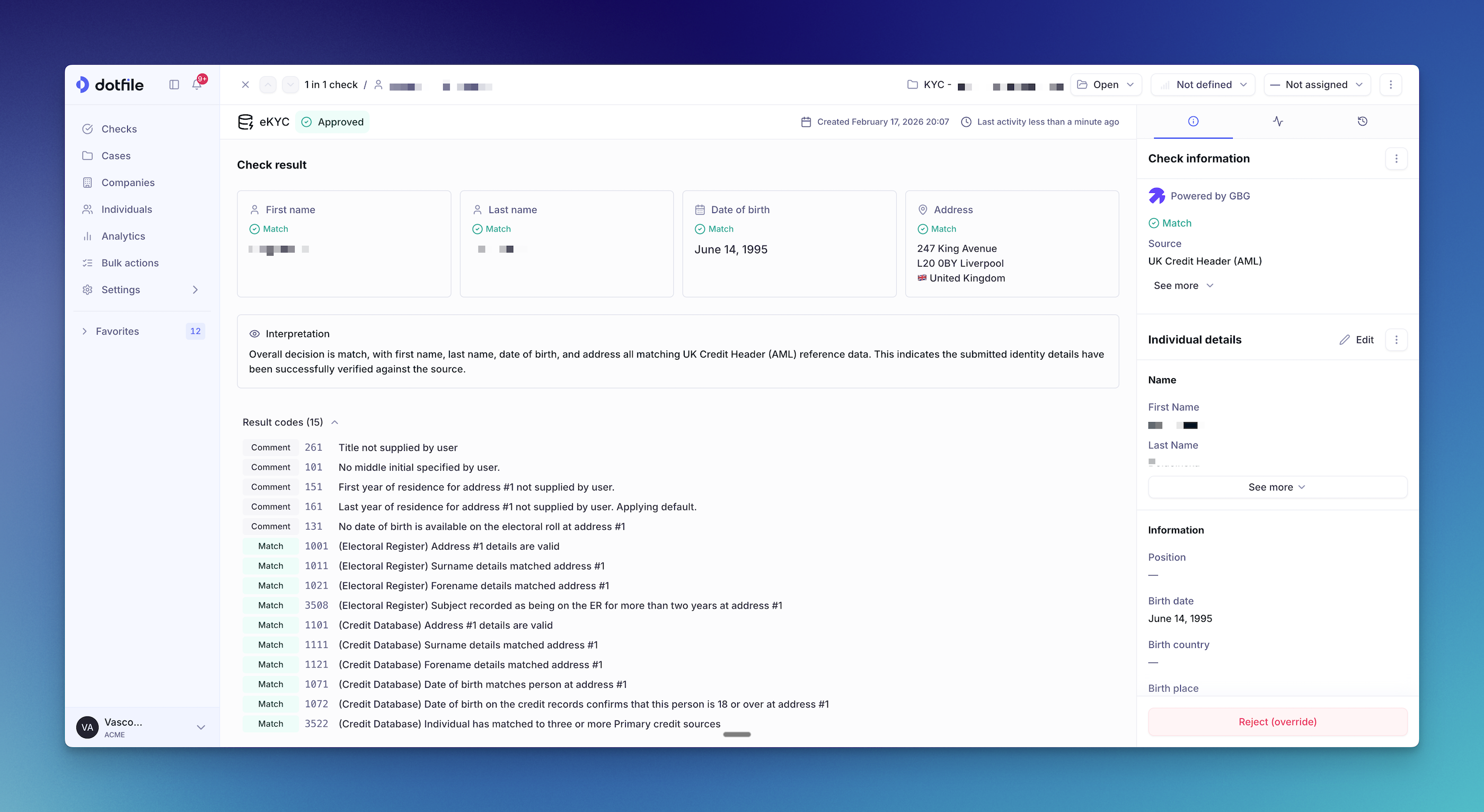
Task: Open the Not assigned assignee dropdown
Action: point(1317,85)
